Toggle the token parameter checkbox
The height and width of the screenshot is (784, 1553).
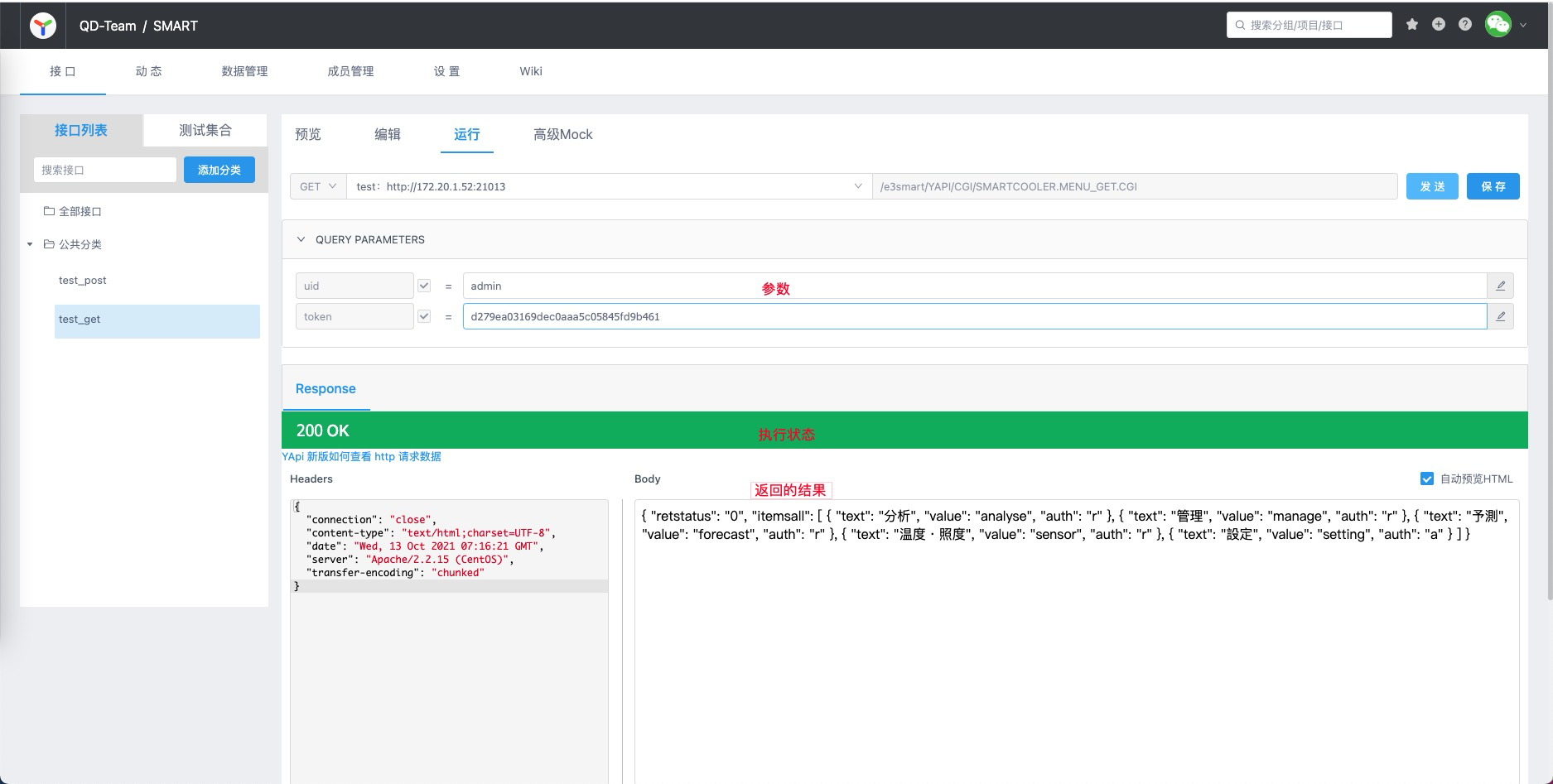424,316
